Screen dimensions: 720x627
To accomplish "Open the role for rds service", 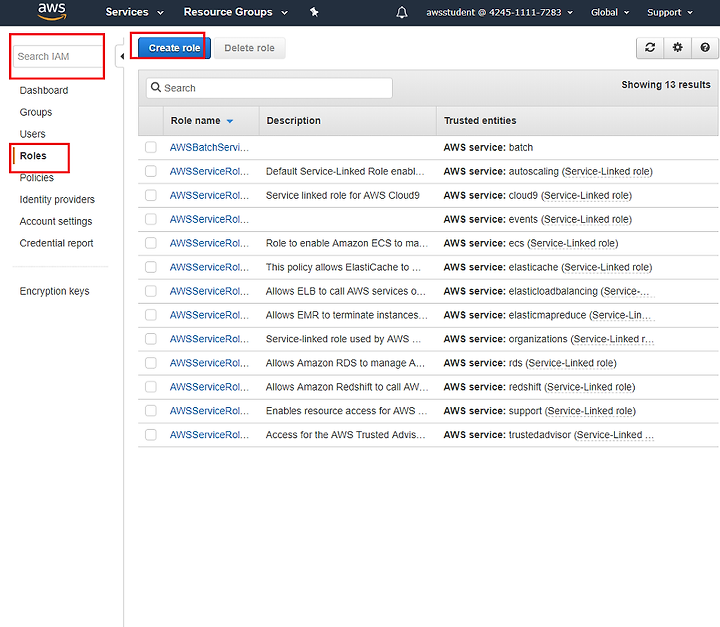I will tap(209, 363).
